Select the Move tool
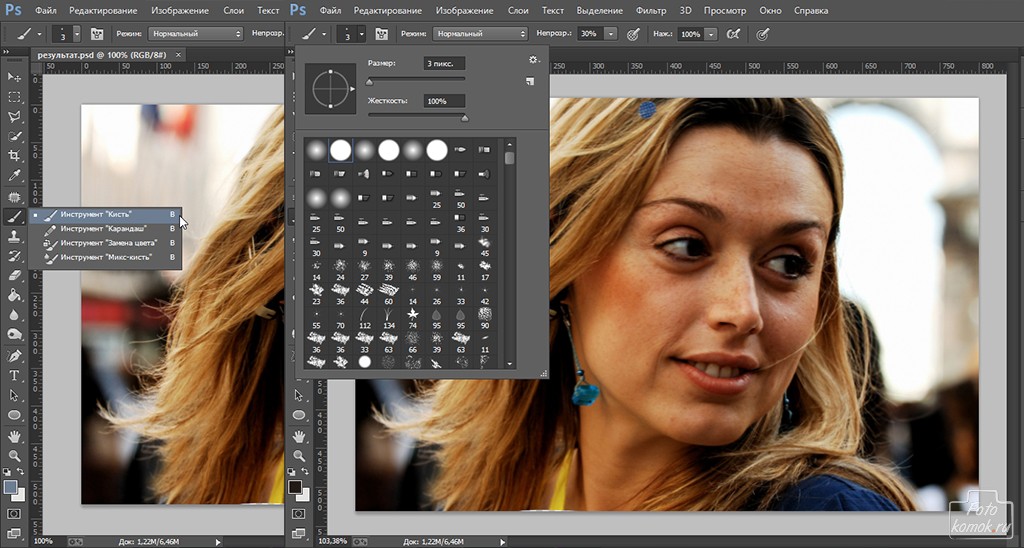The width and height of the screenshot is (1024, 548). (15, 77)
